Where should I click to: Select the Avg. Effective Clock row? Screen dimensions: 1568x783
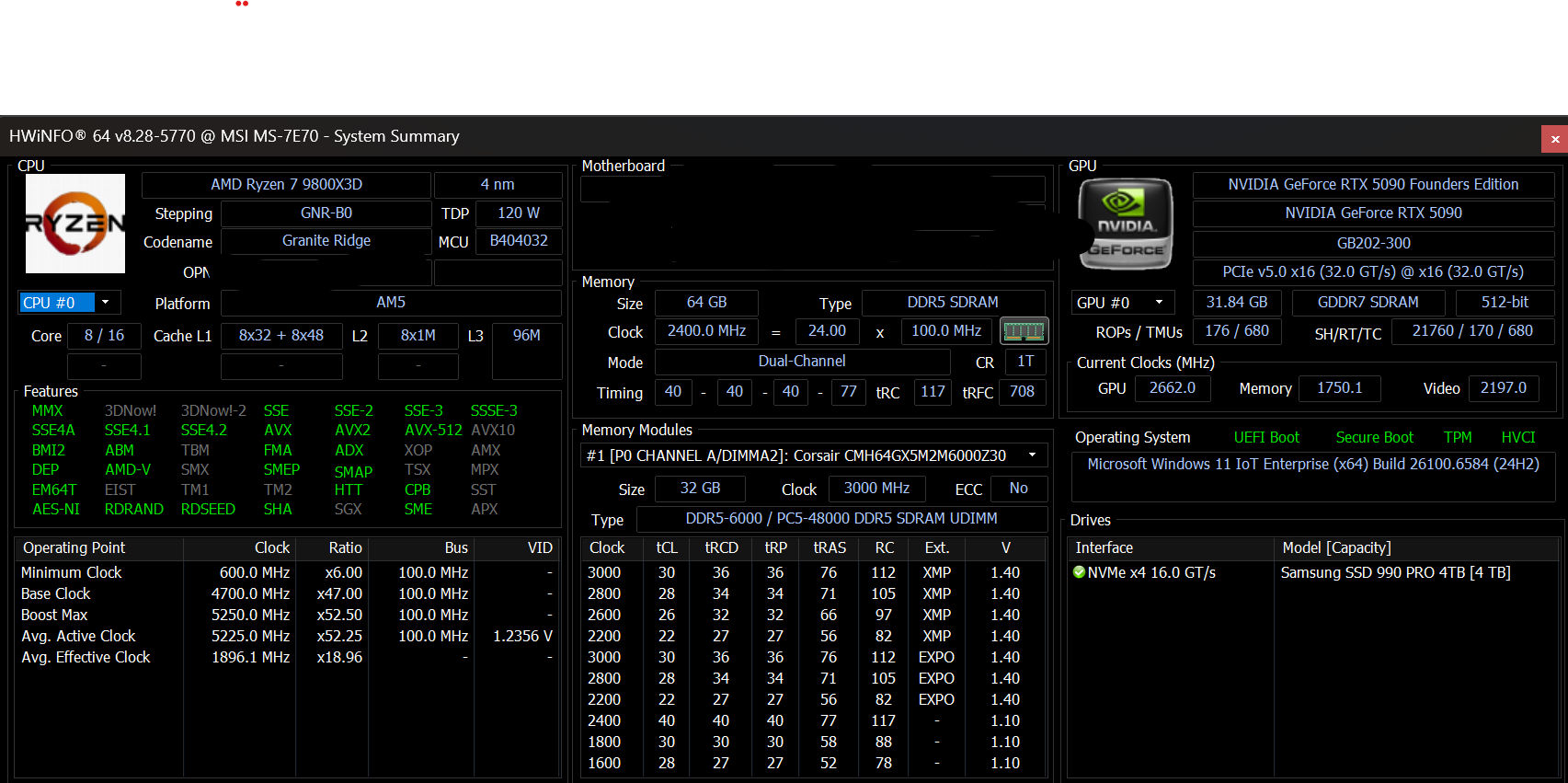tap(287, 657)
